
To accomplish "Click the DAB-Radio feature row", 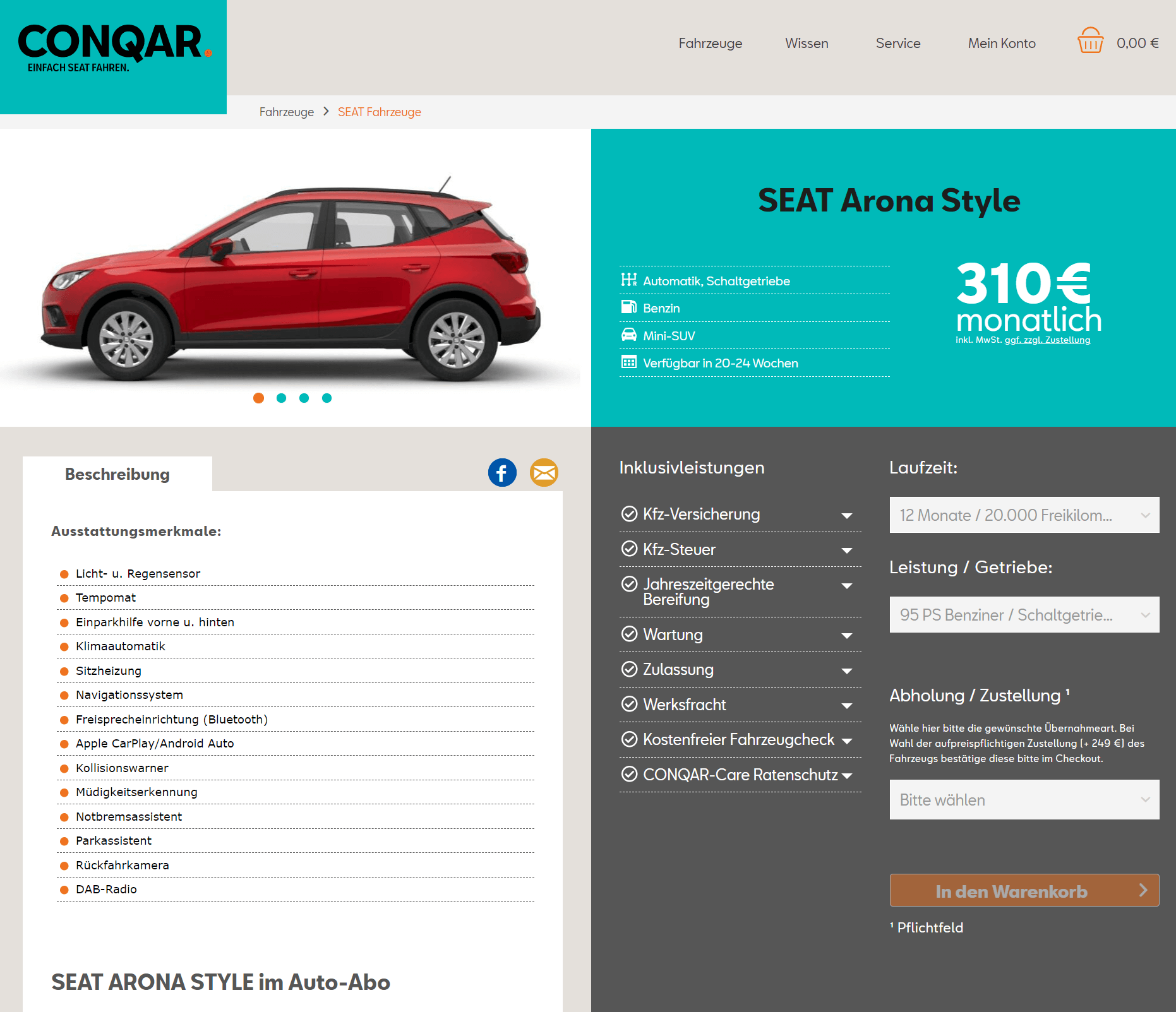I will point(296,890).
